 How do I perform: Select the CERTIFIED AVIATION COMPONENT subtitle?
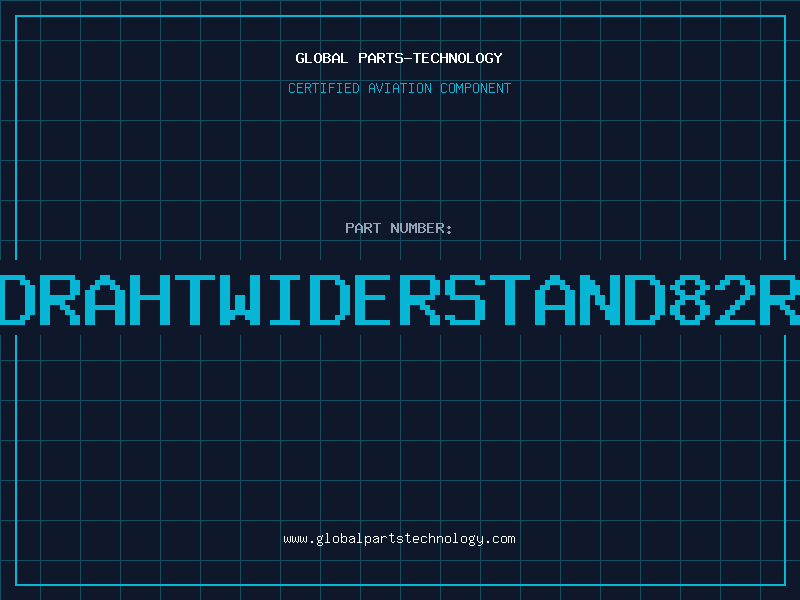pyautogui.click(x=399, y=88)
